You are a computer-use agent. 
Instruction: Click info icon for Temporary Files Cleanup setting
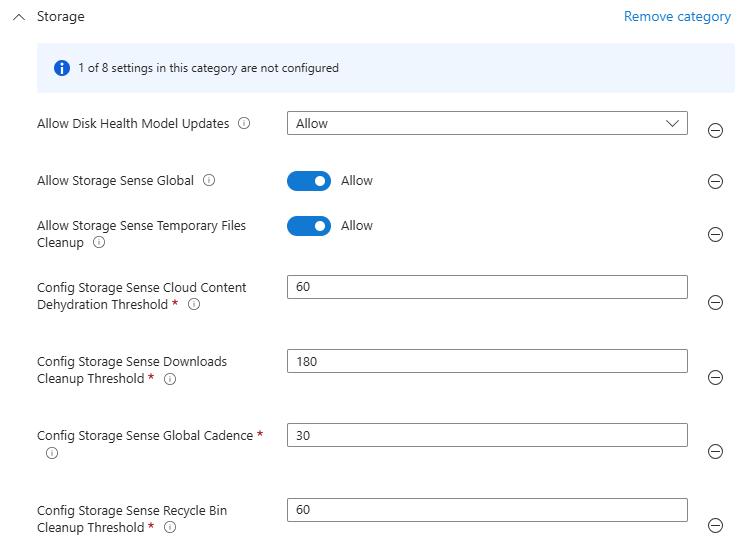(99, 243)
